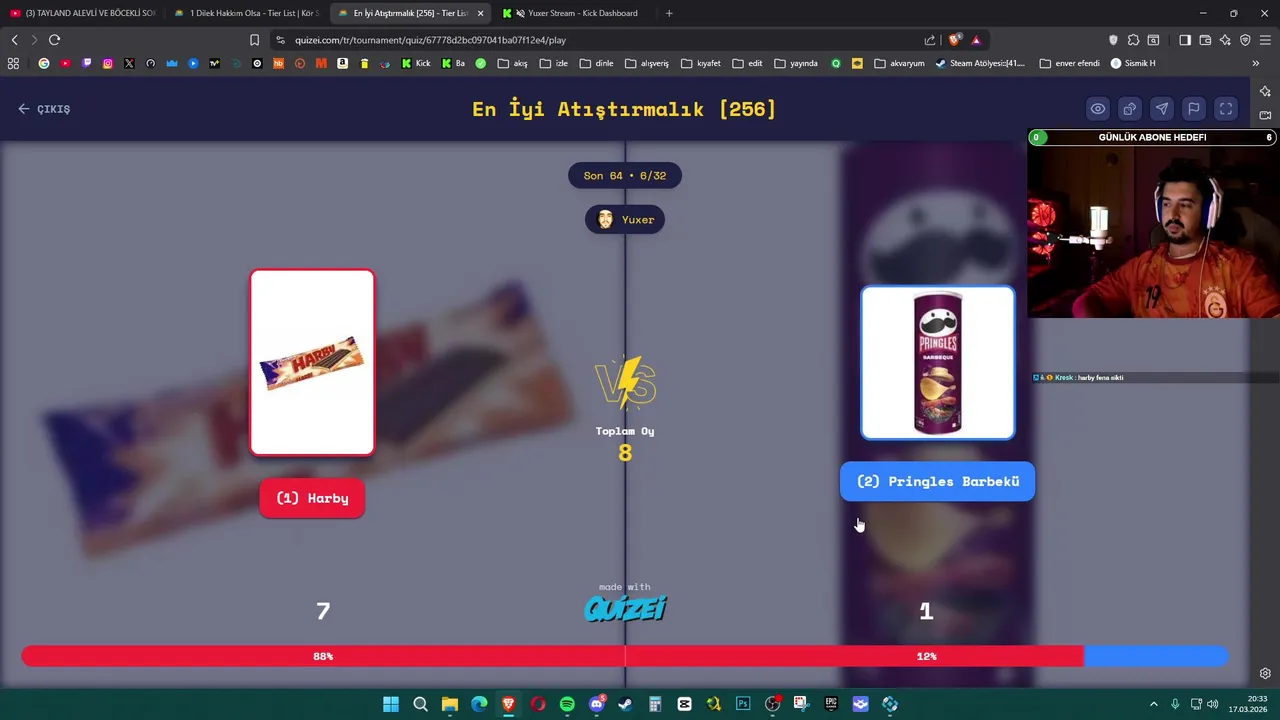Select the Pringles Barbeque image card
Screen dimensions: 1280x720
point(938,363)
